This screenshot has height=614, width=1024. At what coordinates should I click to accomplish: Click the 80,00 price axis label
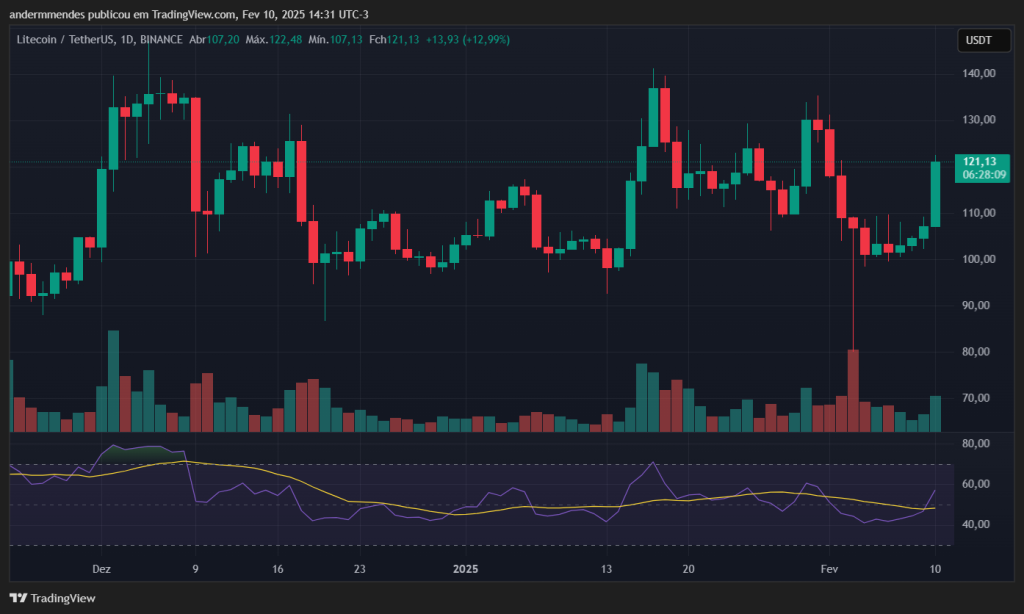976,351
